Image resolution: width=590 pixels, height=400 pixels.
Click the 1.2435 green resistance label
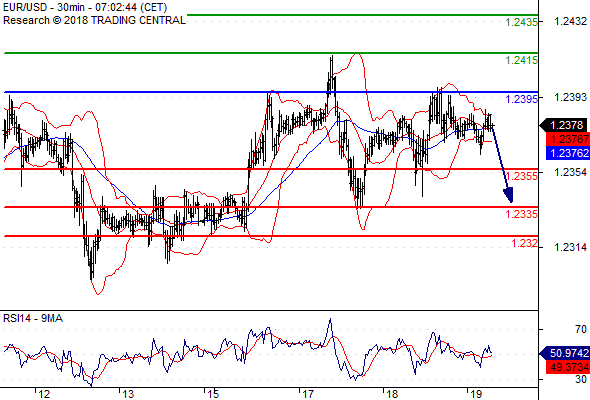point(522,22)
